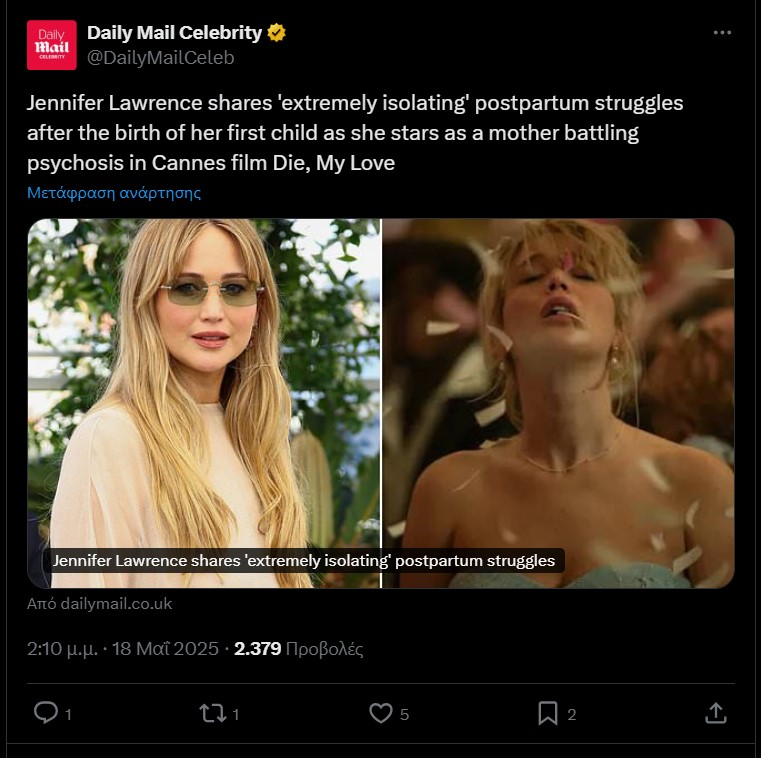
Task: Like the post with the heart icon
Action: (x=381, y=712)
